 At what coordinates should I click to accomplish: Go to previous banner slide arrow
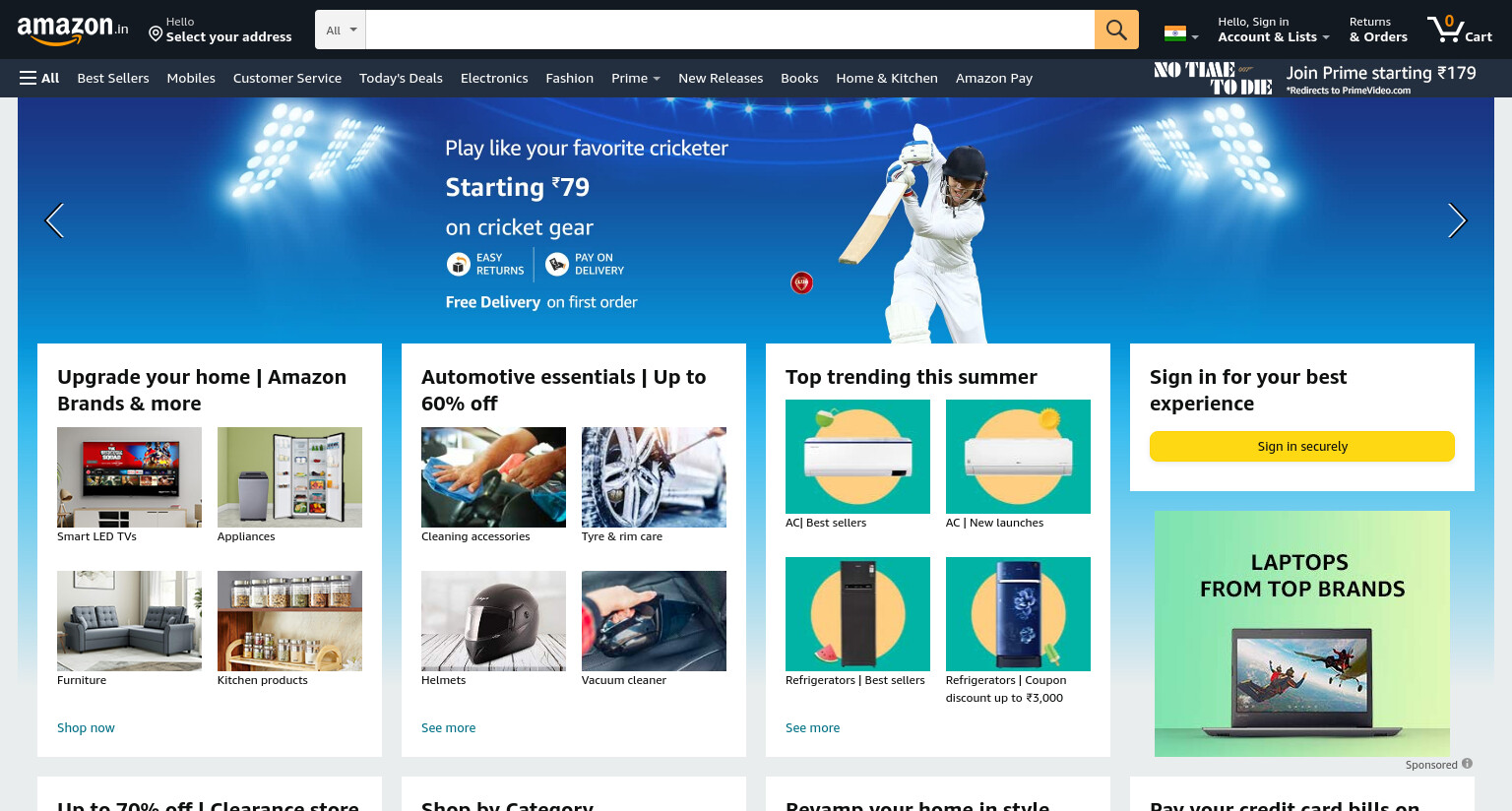55,220
